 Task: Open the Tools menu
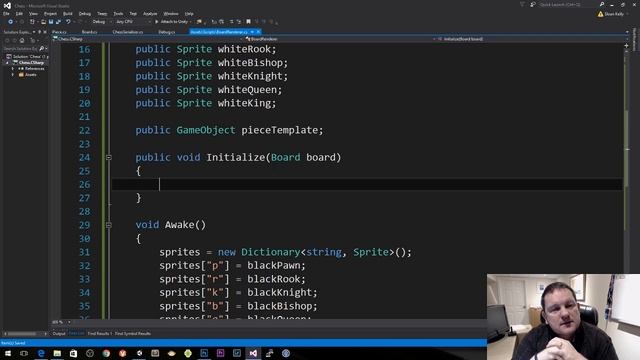[118, 13]
